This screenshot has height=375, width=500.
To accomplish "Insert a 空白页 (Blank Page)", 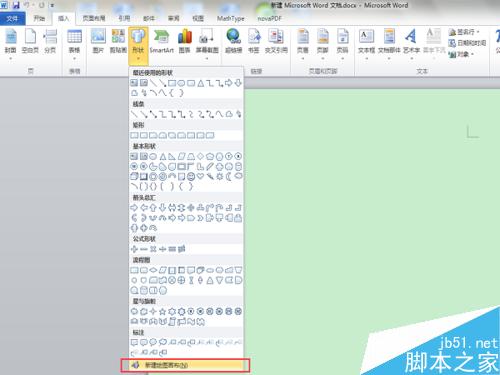I will 30,41.
